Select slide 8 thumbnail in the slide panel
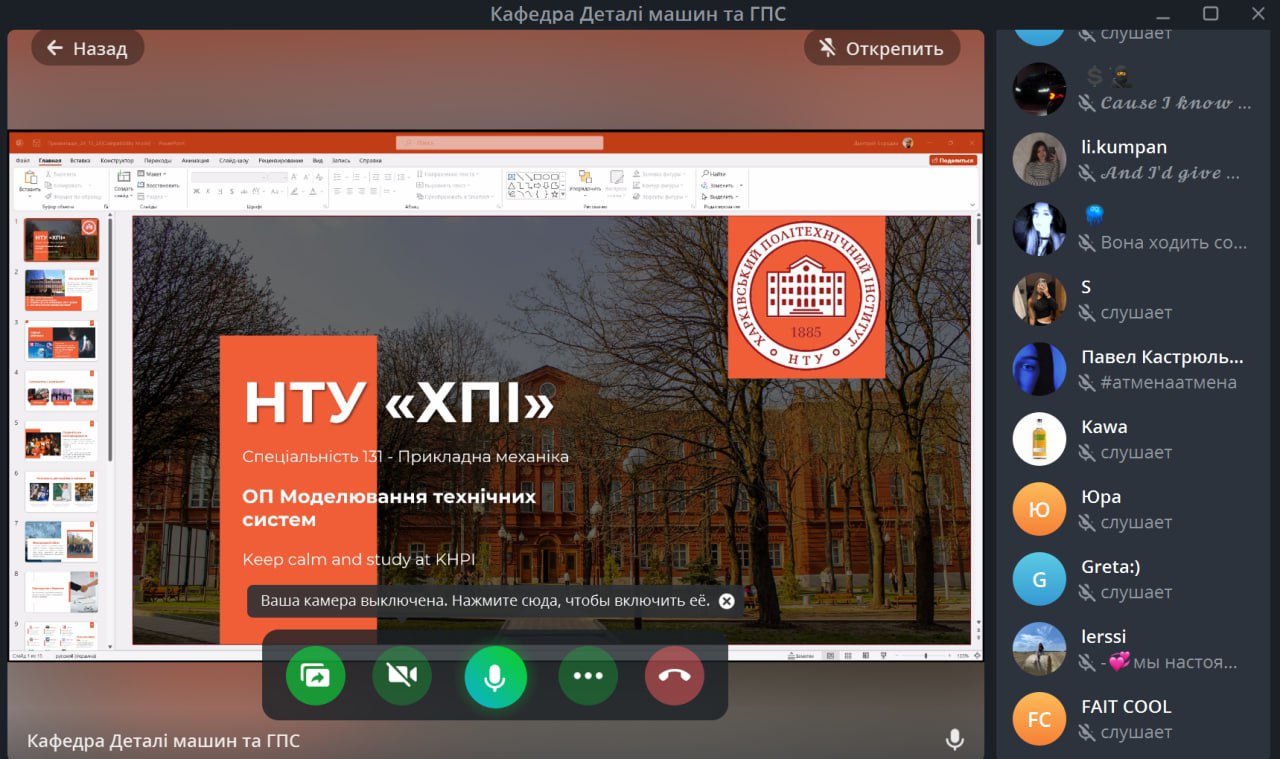The image size is (1280, 759). [x=62, y=592]
